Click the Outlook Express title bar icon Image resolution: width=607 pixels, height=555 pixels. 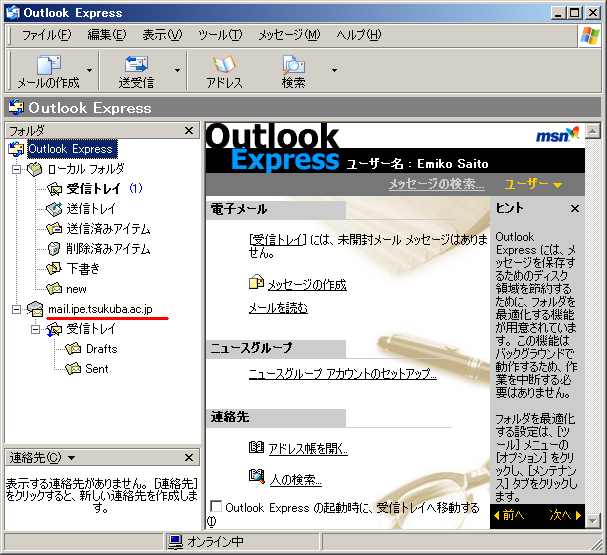pos(13,13)
